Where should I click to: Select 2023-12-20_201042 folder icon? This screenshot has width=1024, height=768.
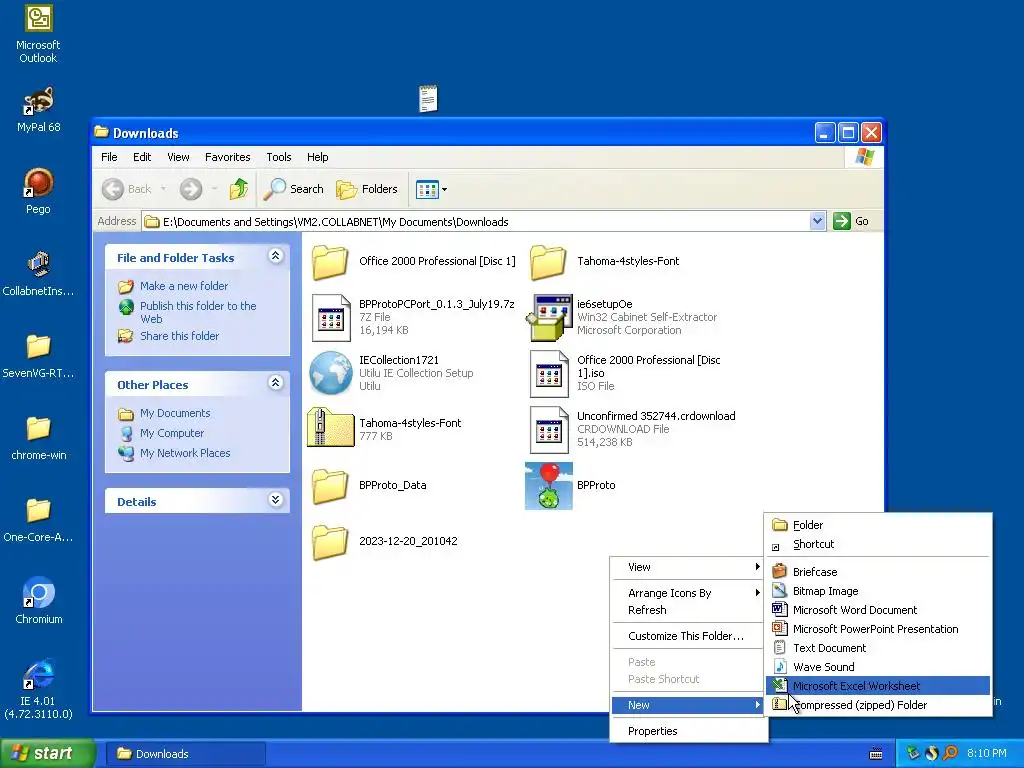(x=330, y=542)
